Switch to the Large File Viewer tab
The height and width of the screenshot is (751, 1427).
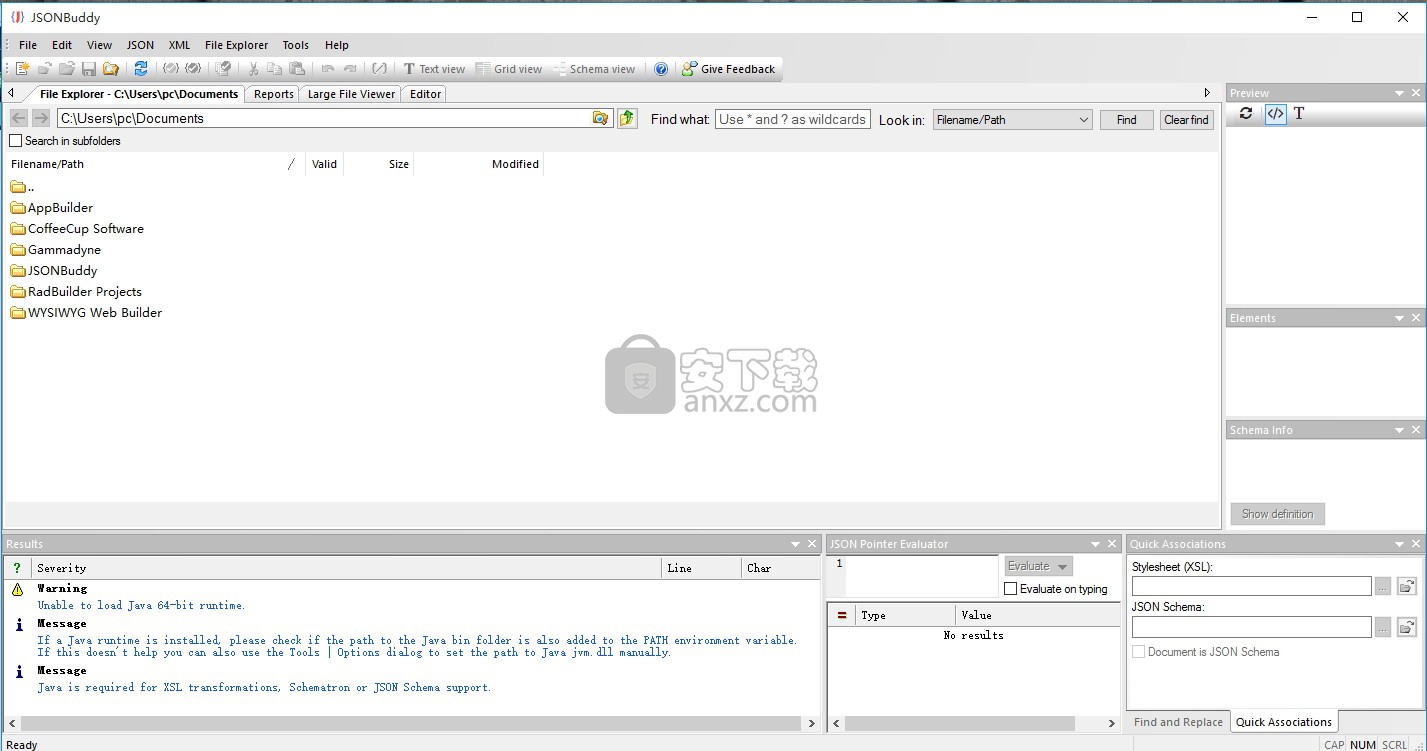pos(351,94)
